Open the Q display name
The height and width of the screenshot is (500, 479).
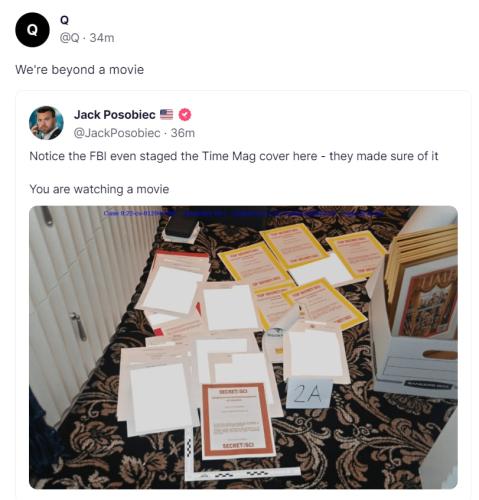point(64,20)
